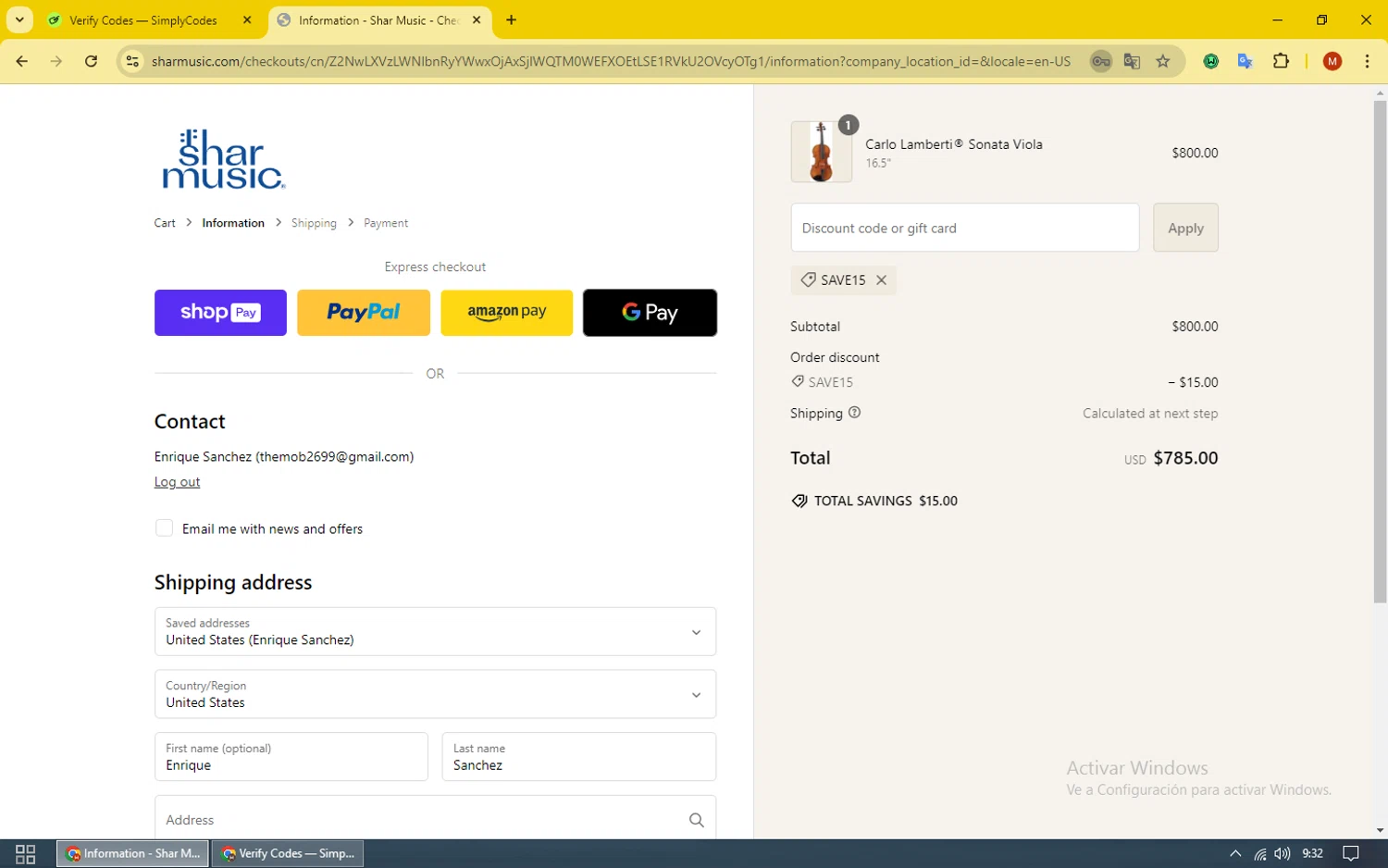Bookmark this page with the star
This screenshot has width=1388, height=868.
tap(1163, 61)
